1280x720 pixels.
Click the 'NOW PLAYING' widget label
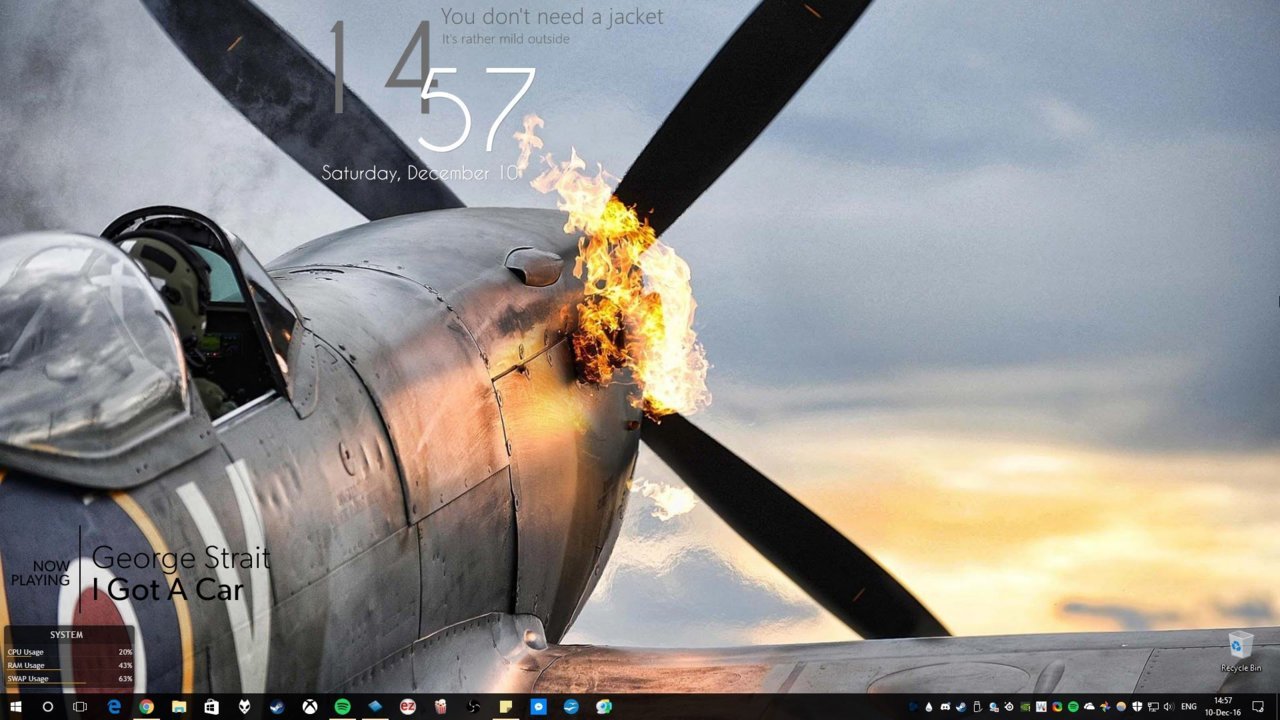pyautogui.click(x=41, y=573)
